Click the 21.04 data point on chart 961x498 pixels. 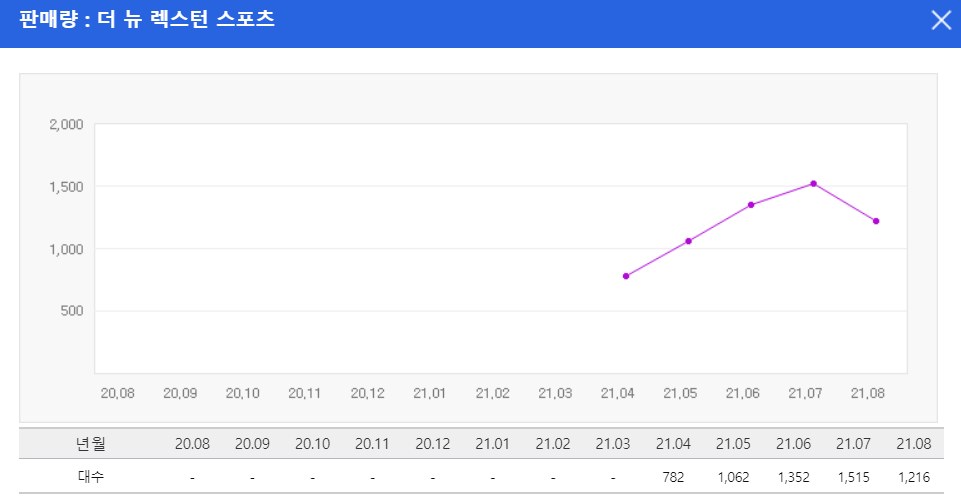[626, 276]
